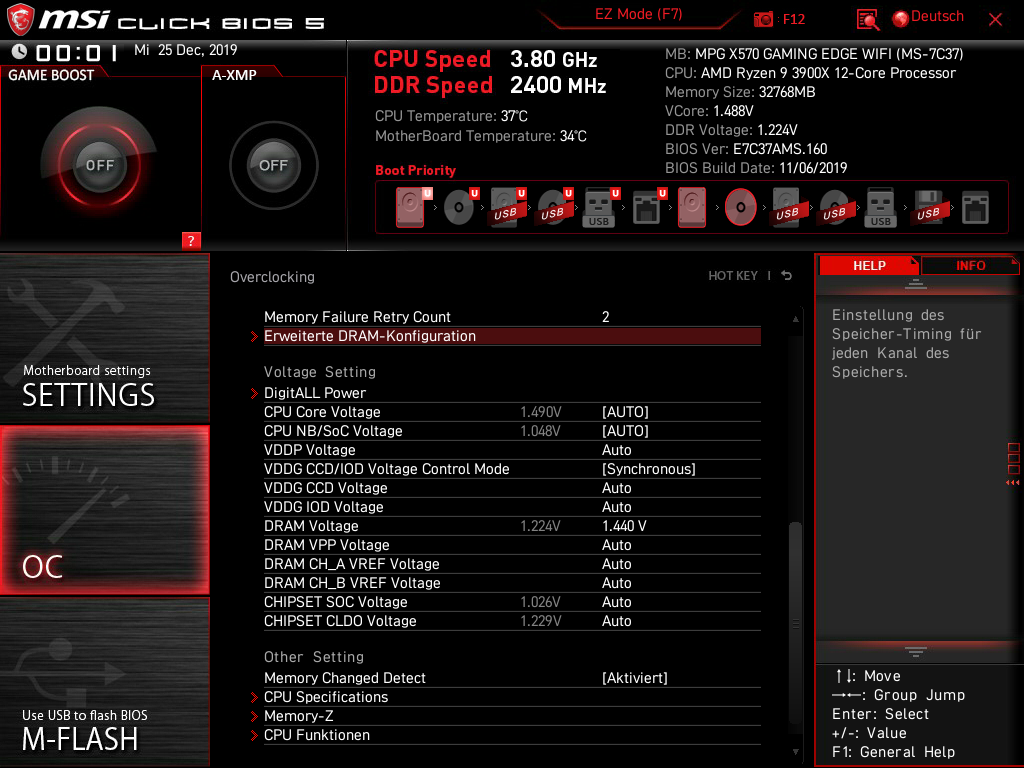Click the clock icon beside the time
The image size is (1024, 768).
pyautogui.click(x=19, y=52)
